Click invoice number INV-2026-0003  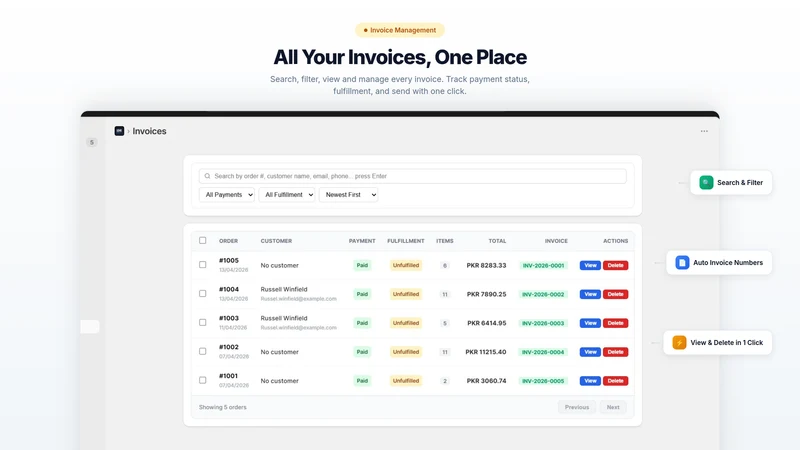(x=543, y=323)
